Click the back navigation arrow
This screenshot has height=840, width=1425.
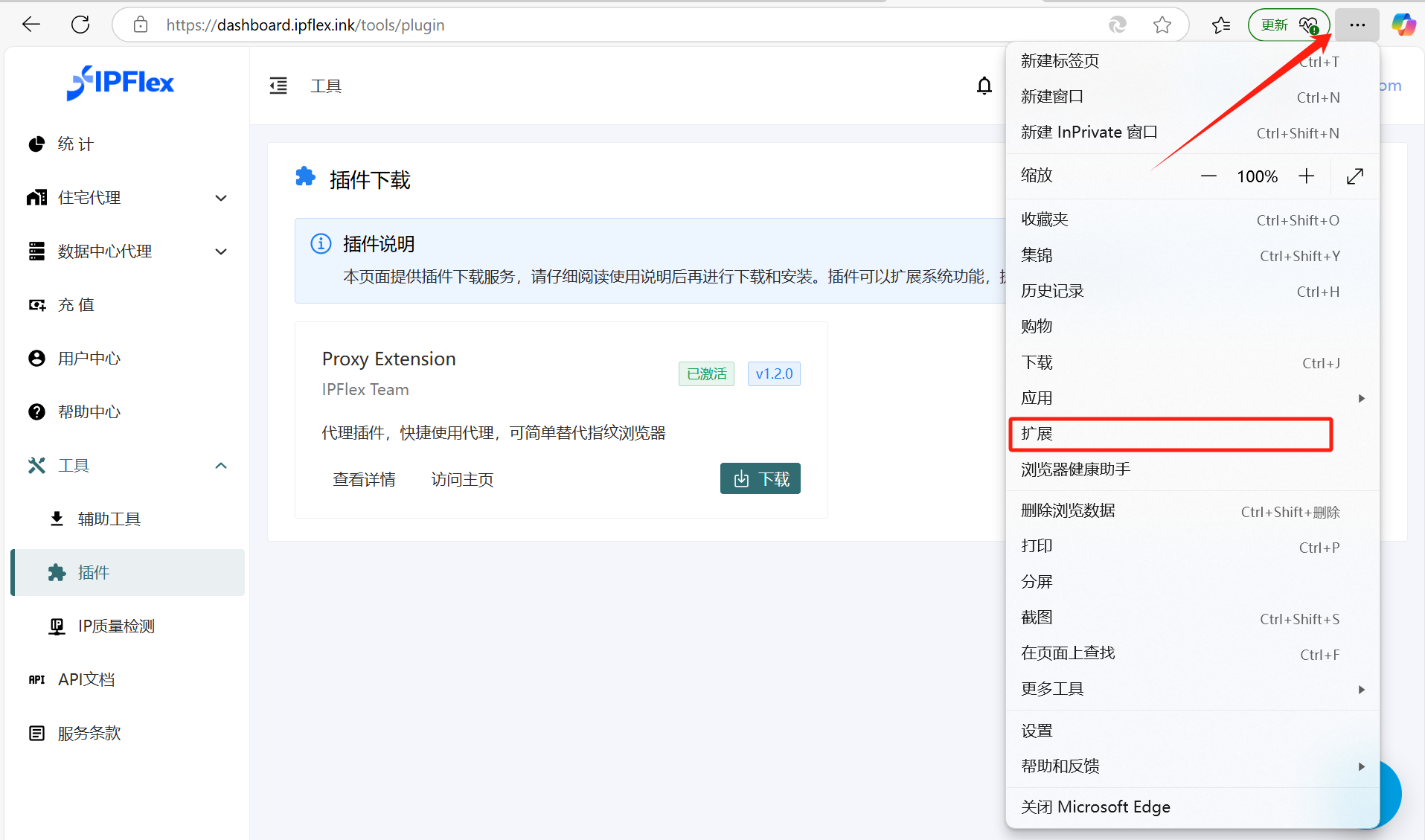(x=31, y=25)
